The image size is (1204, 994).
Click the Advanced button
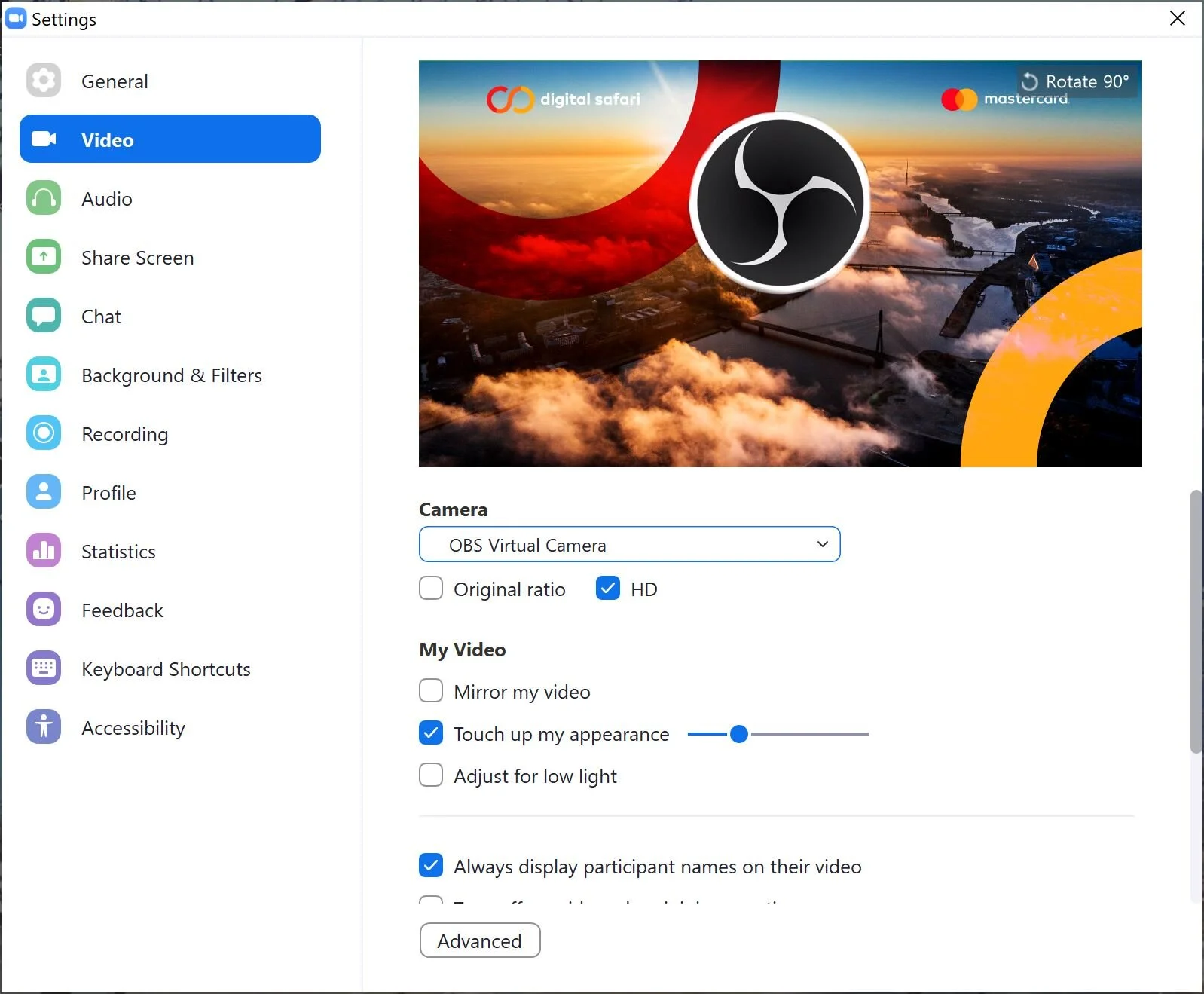point(480,940)
